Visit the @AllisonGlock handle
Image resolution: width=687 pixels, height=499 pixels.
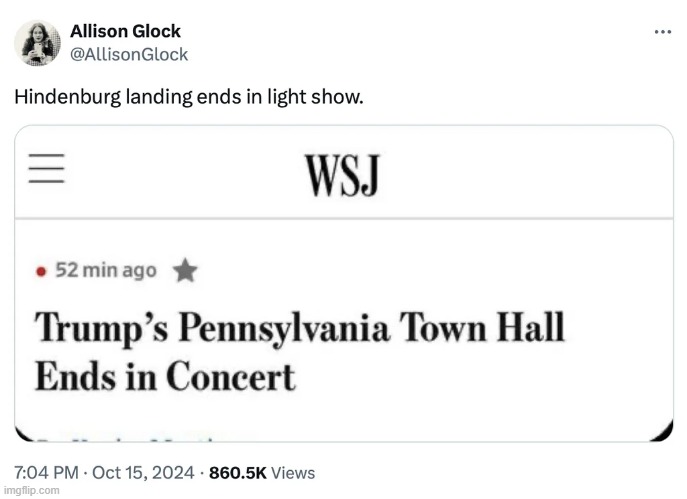pyautogui.click(x=128, y=54)
